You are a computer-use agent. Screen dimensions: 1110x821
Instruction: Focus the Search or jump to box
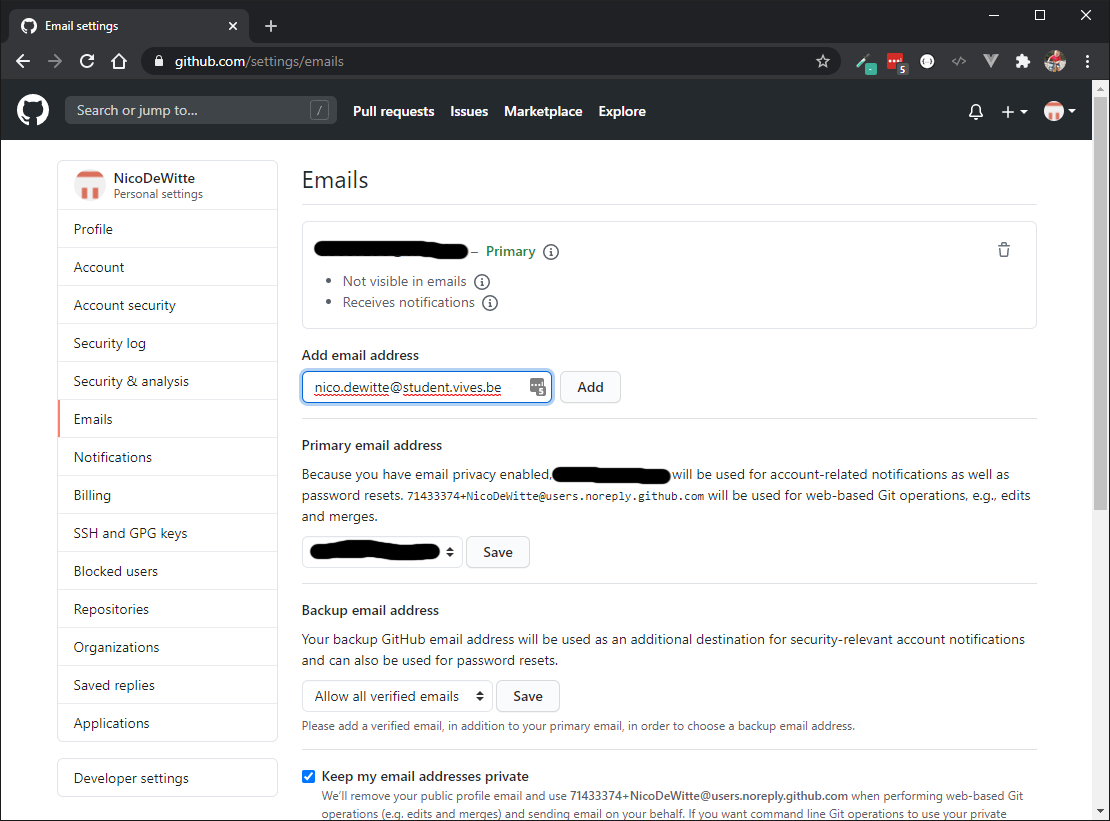point(200,110)
